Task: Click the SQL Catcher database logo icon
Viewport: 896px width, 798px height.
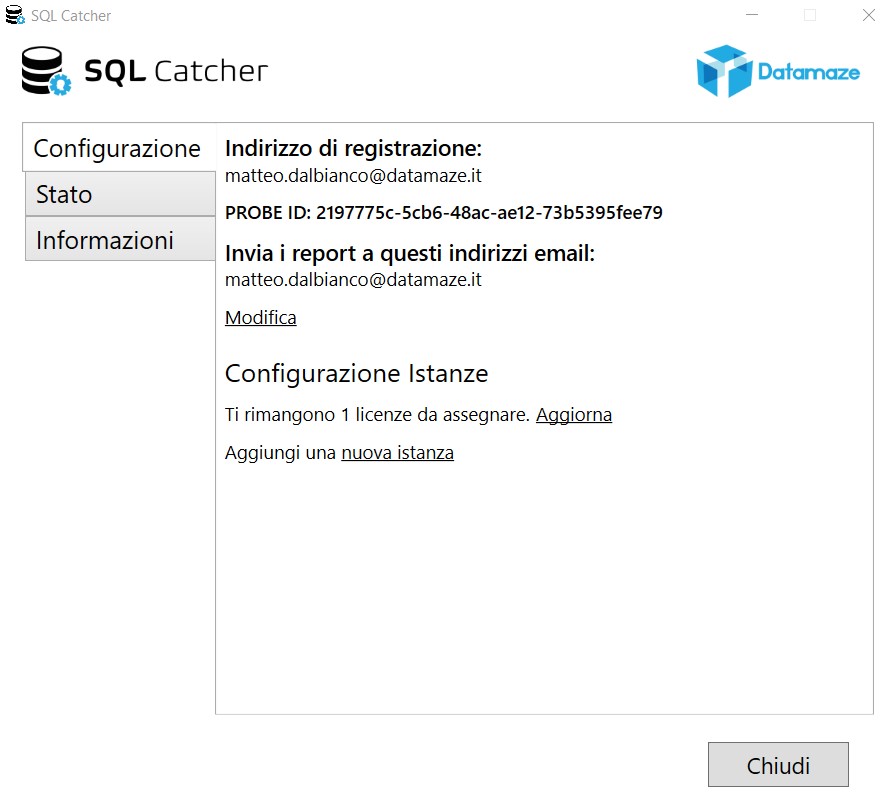Action: point(46,71)
